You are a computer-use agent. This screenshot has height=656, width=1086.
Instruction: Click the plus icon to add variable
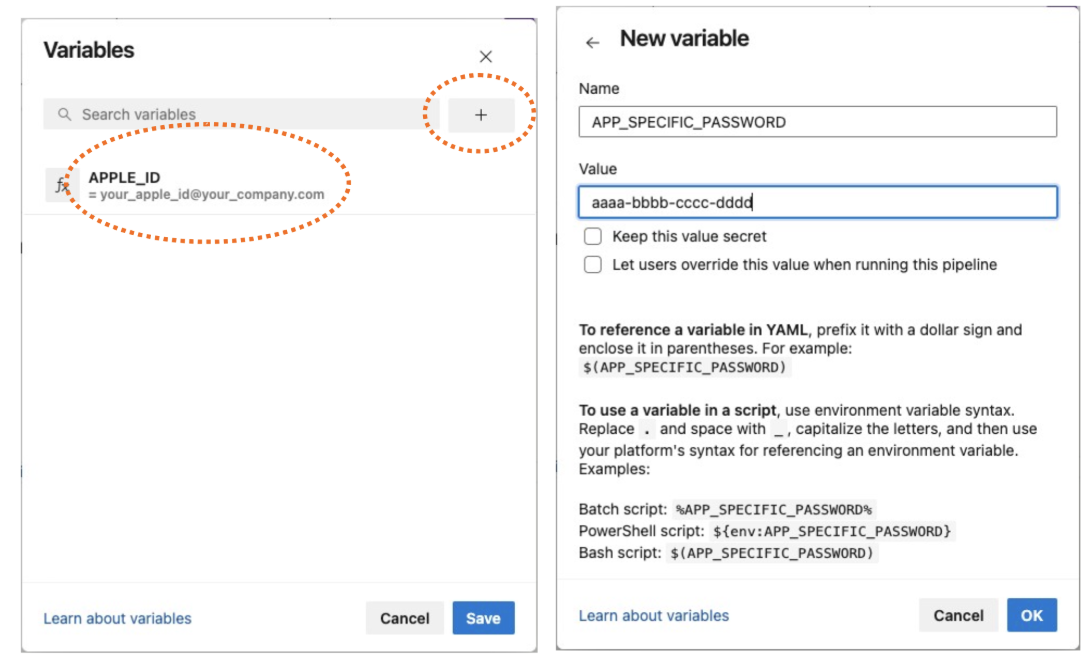pos(481,115)
